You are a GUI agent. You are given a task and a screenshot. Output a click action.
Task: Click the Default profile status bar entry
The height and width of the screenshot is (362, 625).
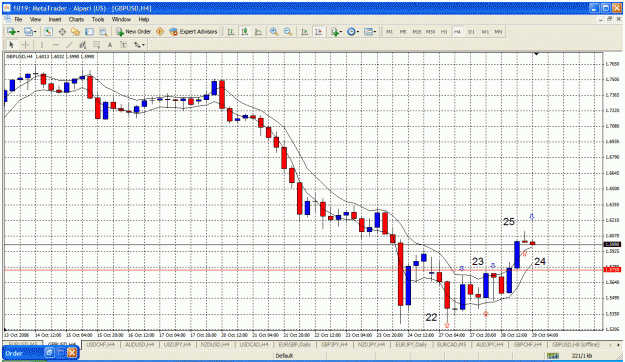284,356
